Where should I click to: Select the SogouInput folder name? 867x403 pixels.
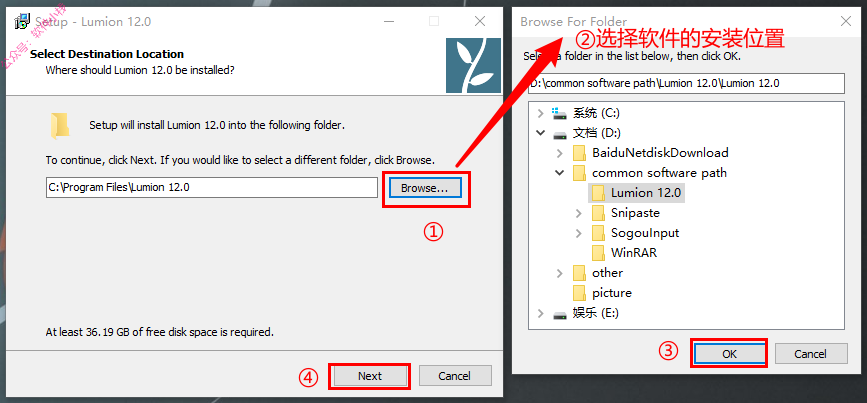point(645,233)
